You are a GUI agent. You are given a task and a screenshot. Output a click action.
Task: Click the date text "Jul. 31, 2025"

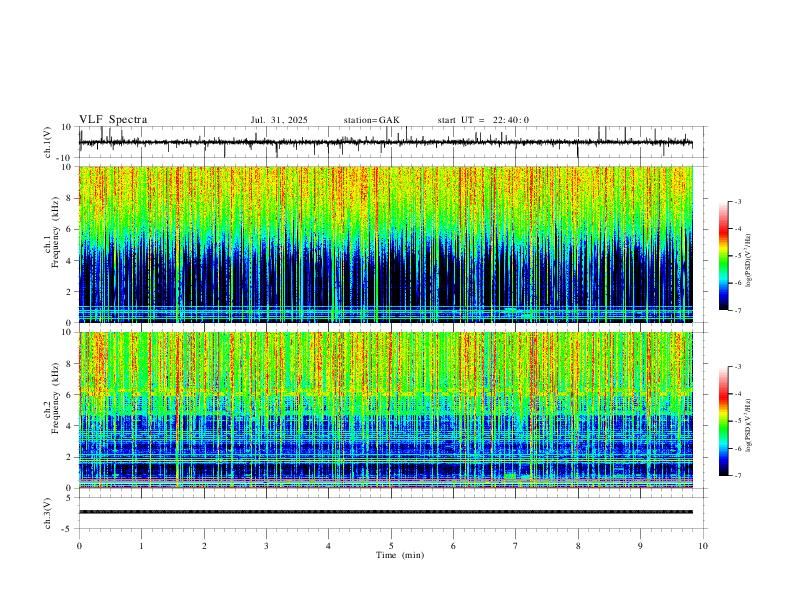click(279, 120)
